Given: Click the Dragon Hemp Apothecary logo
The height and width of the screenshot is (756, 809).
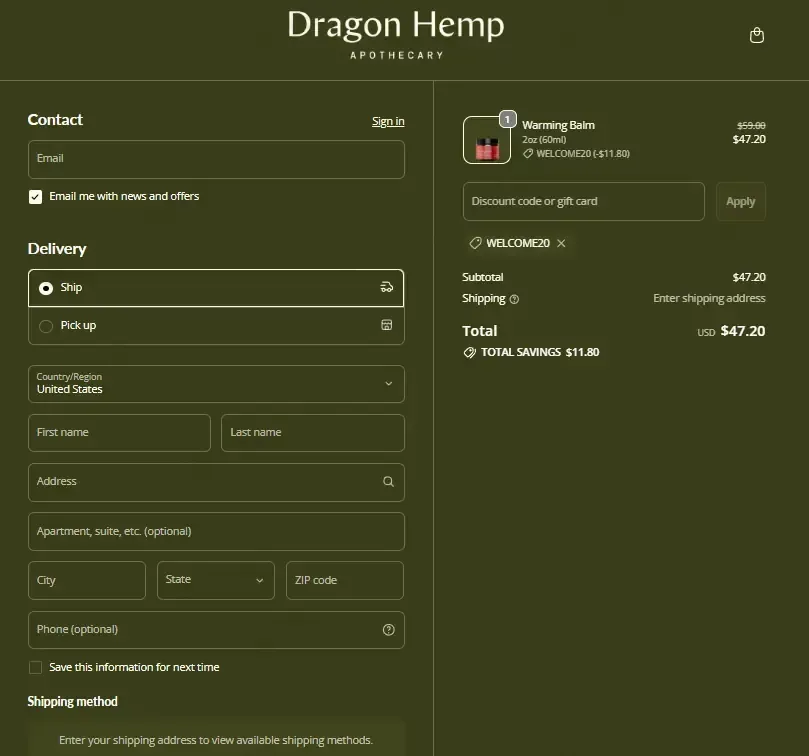Looking at the screenshot, I should coord(396,35).
